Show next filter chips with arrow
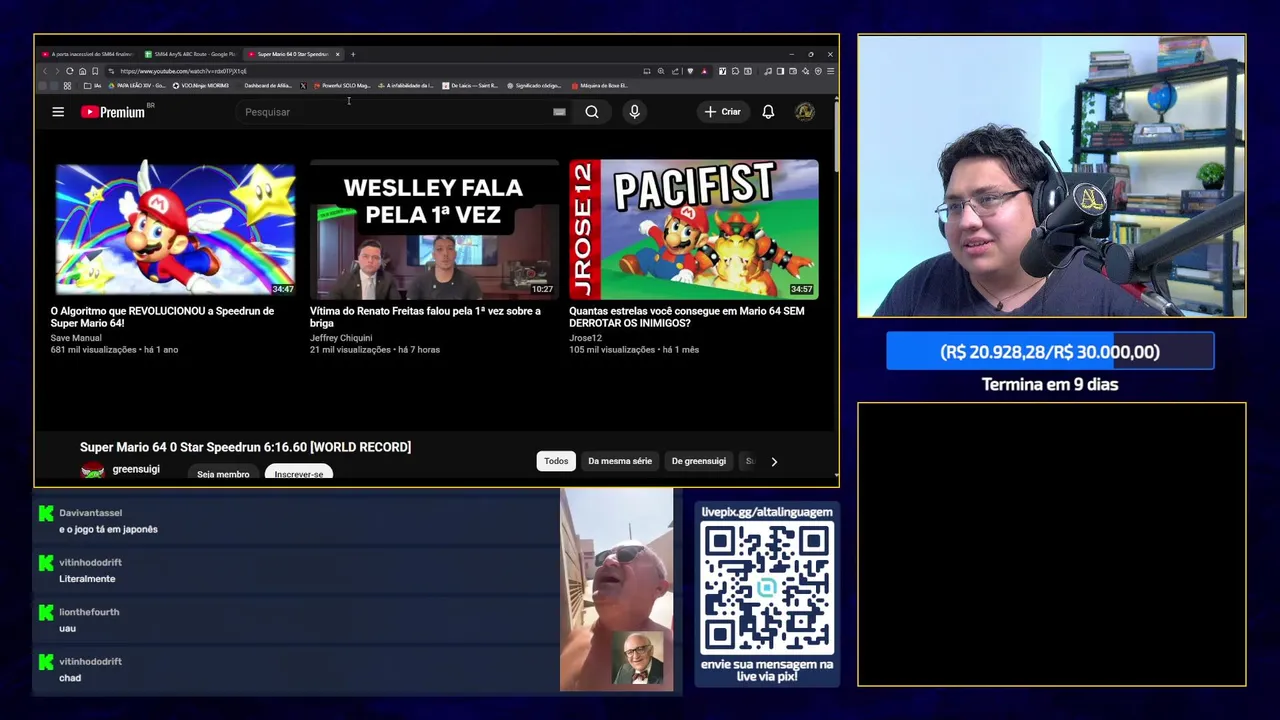 774,461
